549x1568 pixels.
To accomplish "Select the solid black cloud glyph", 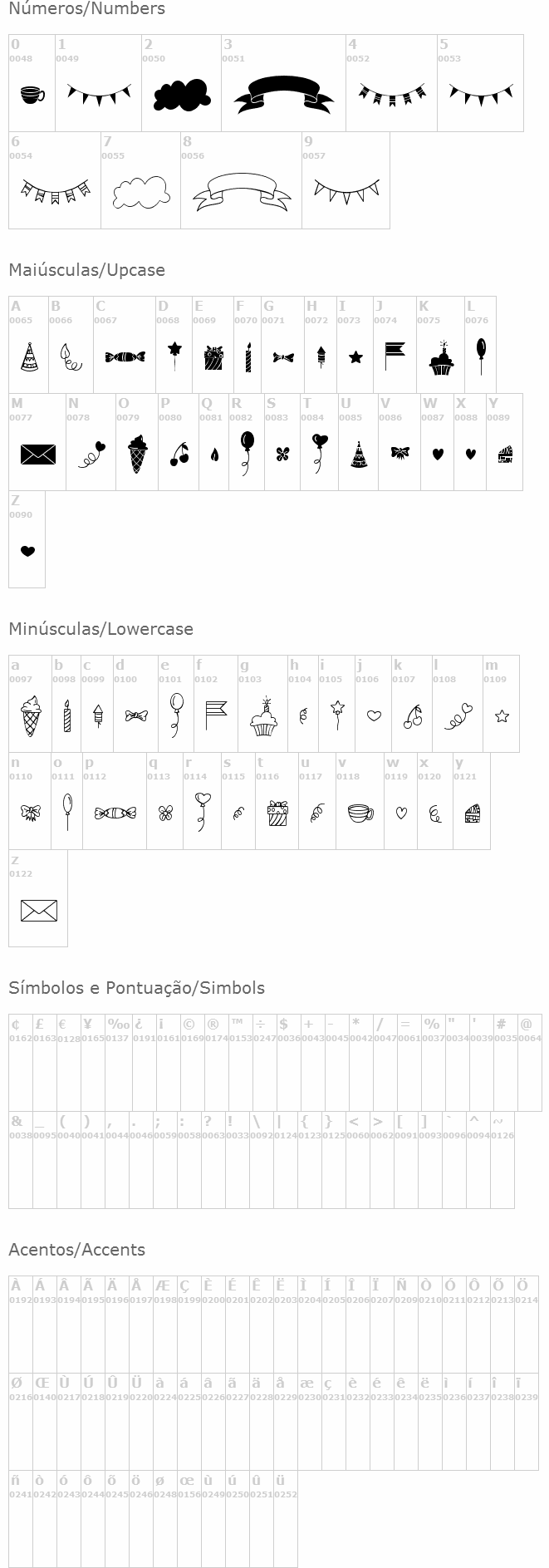I will pos(181,96).
